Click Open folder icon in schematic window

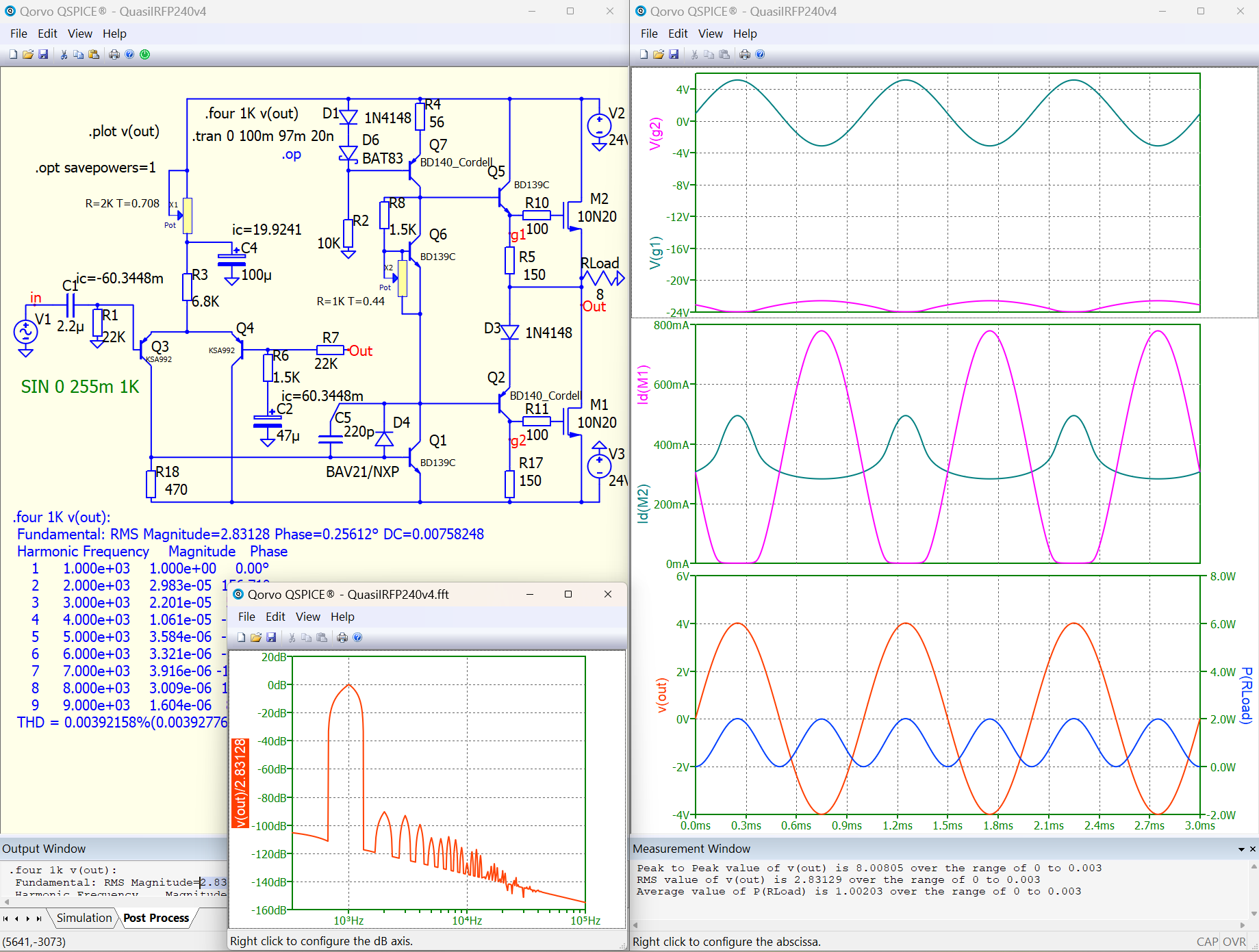[28, 55]
